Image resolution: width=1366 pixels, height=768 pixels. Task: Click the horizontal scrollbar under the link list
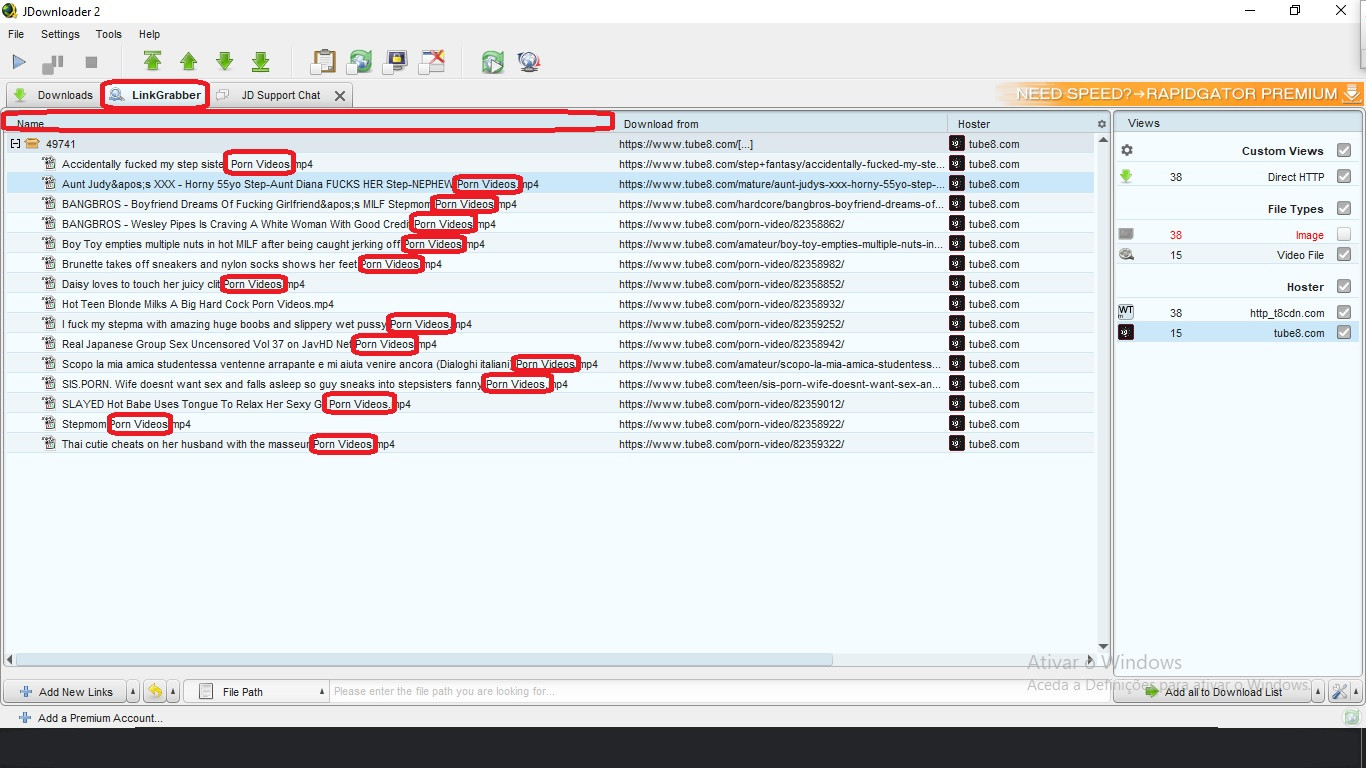pos(425,660)
